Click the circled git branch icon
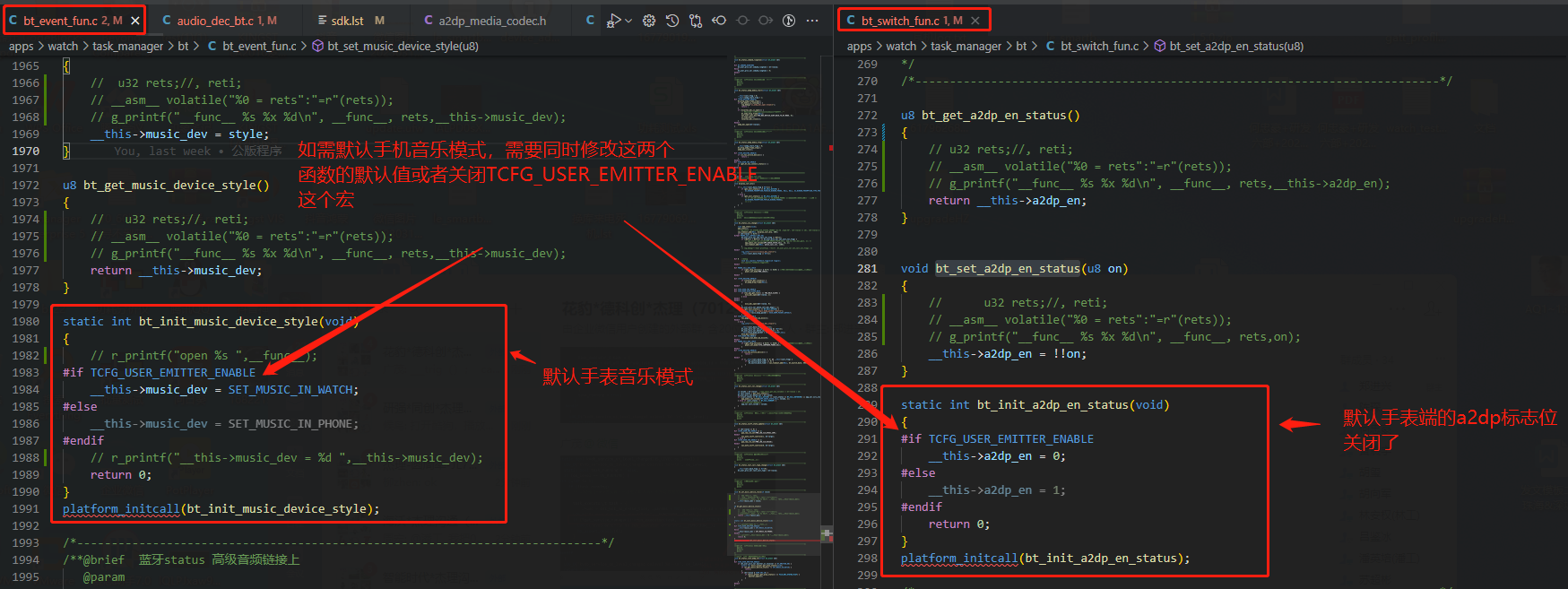This screenshot has height=589, width=1568. (789, 21)
